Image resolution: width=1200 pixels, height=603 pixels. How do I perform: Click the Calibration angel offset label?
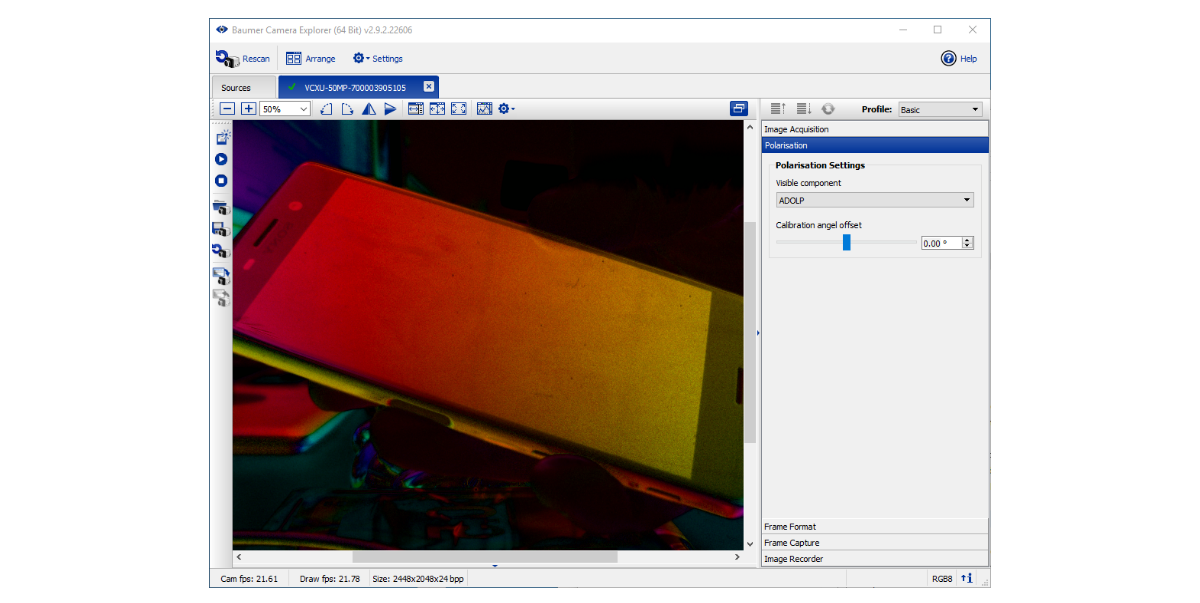819,225
